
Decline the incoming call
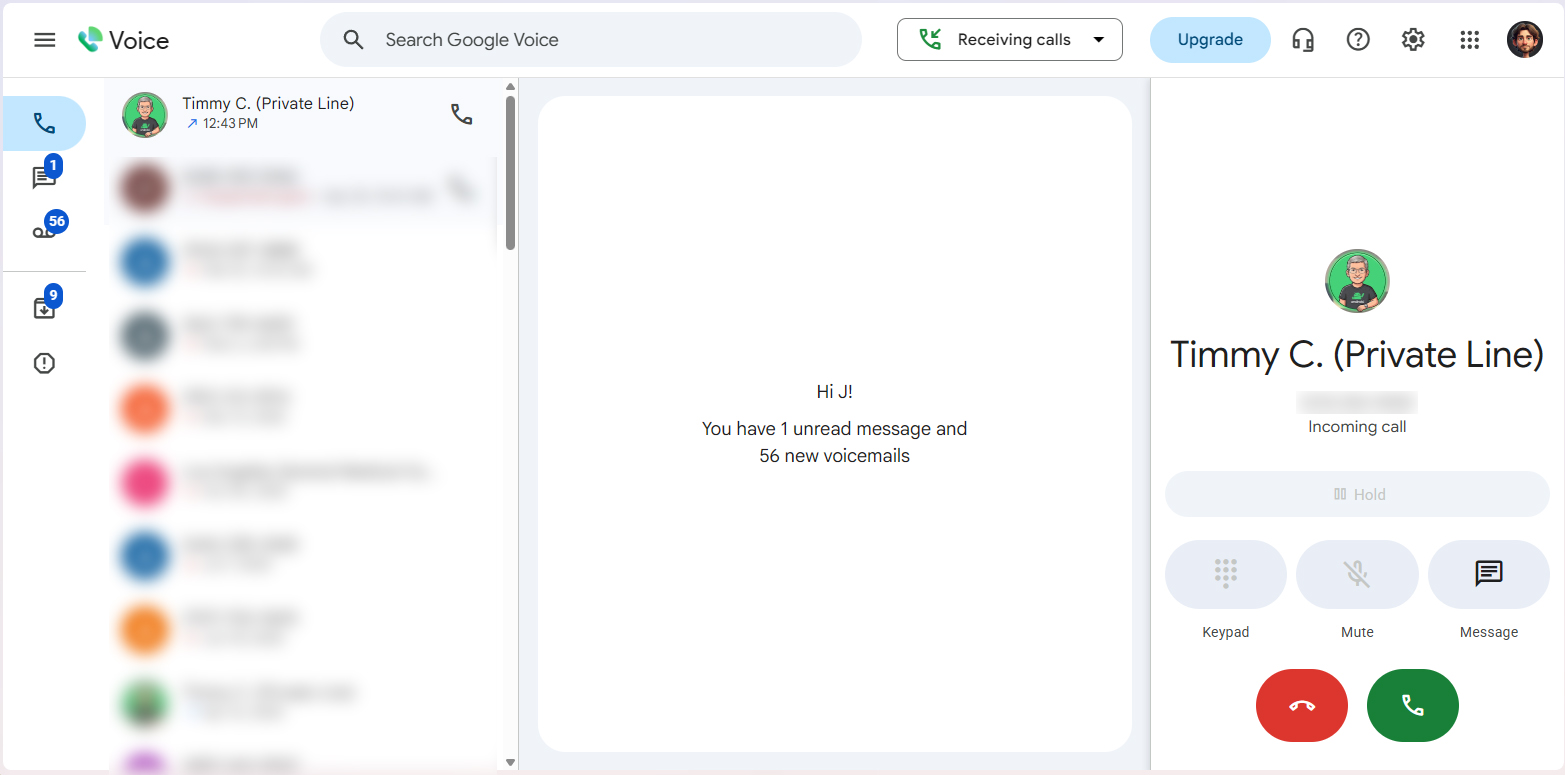pyautogui.click(x=1302, y=706)
